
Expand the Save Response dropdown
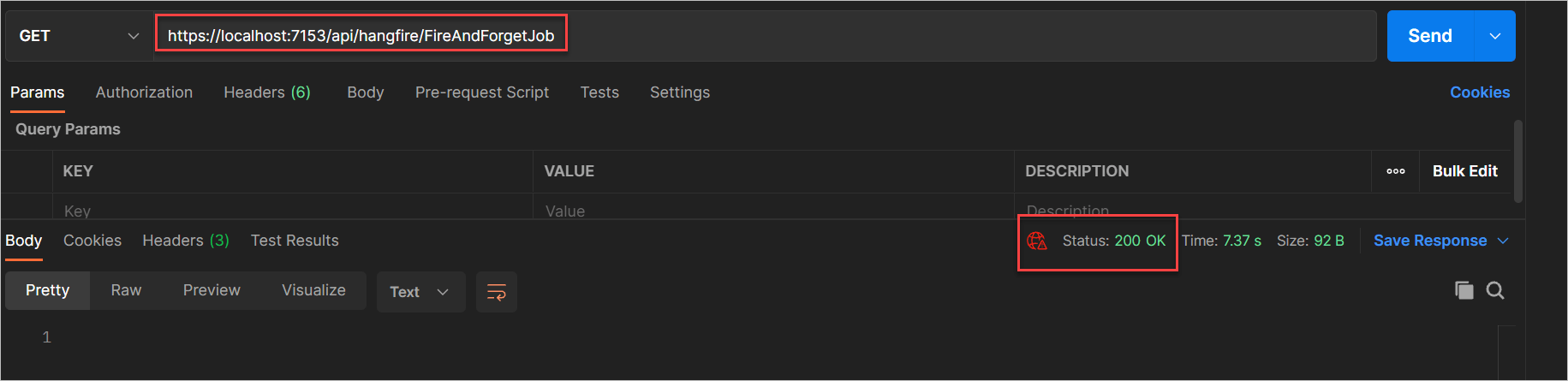pyautogui.click(x=1503, y=241)
